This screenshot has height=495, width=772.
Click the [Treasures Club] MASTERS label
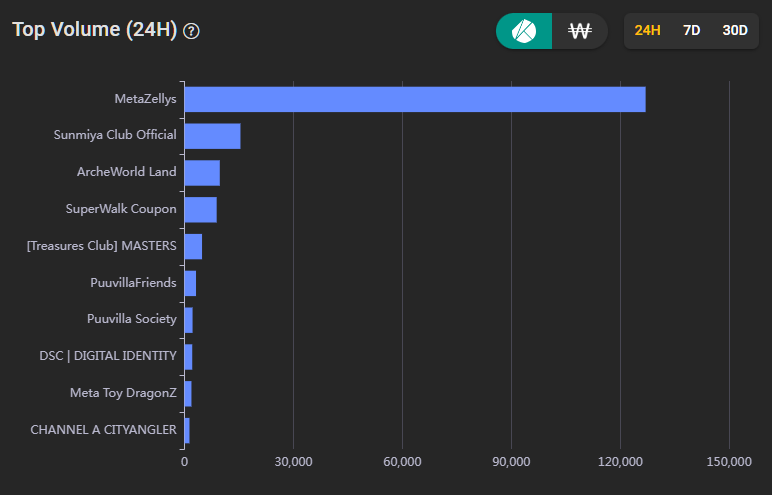[x=101, y=246]
